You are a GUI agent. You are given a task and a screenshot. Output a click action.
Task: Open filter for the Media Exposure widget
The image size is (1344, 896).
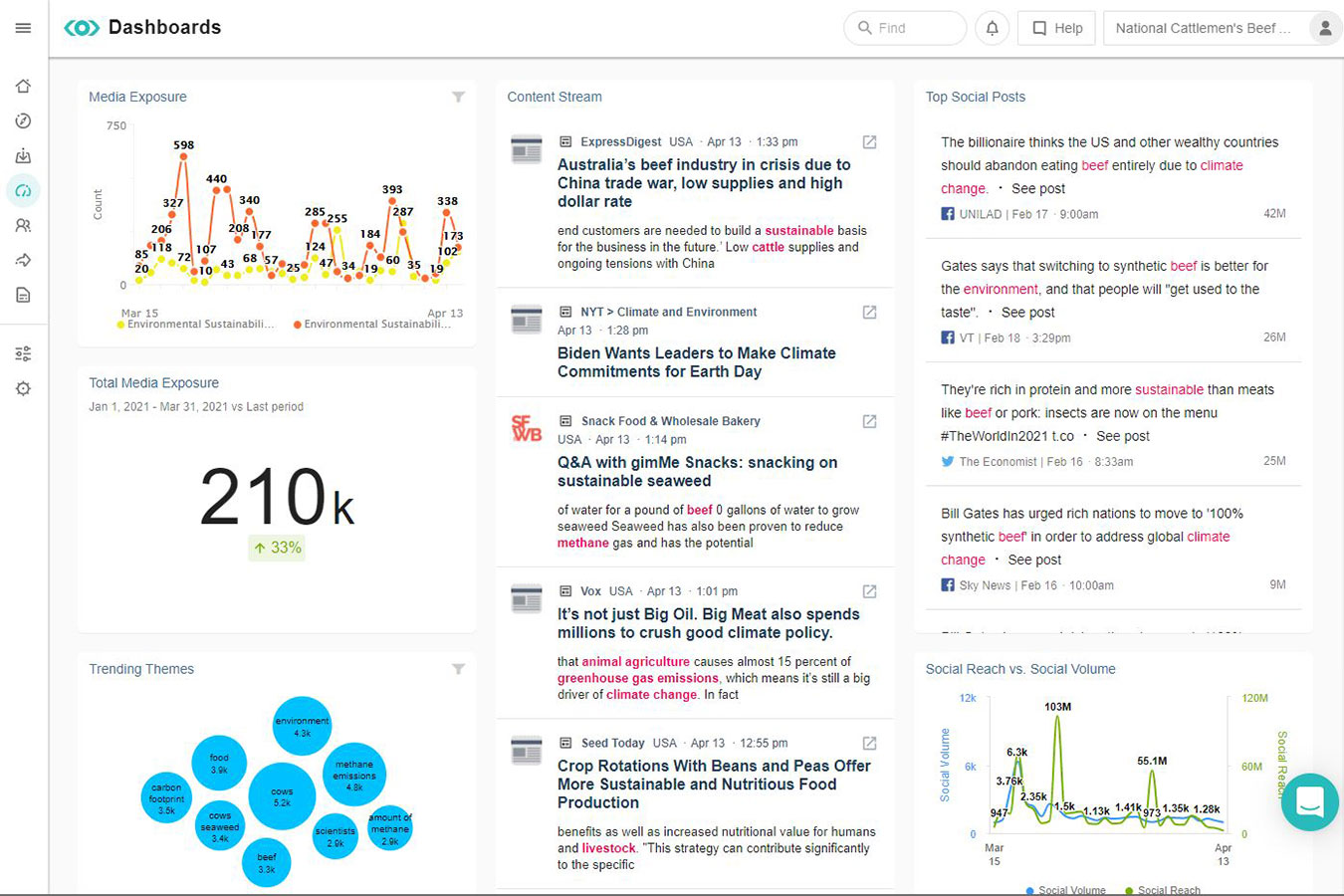[x=458, y=97]
